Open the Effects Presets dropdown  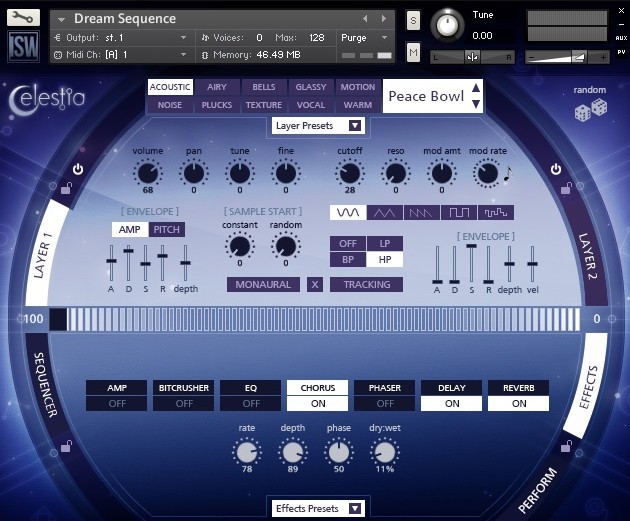[318, 509]
